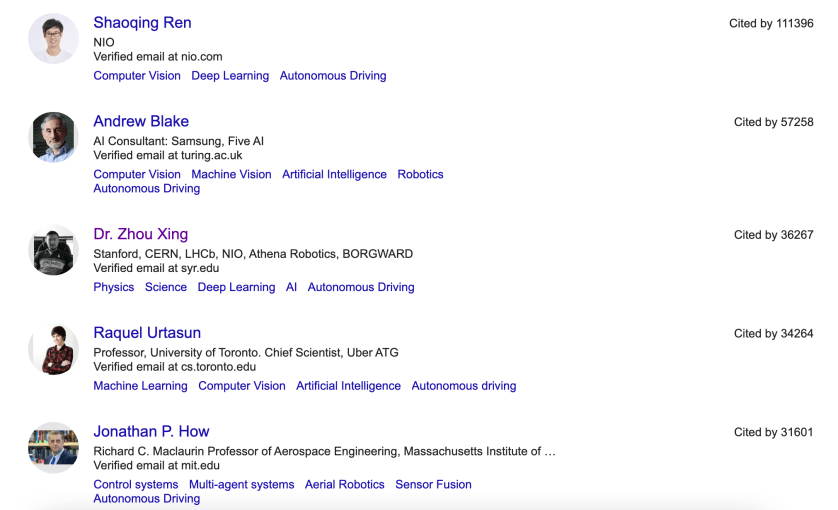Click the AI tag under Zhou Xing
838x510 pixels.
pos(291,287)
